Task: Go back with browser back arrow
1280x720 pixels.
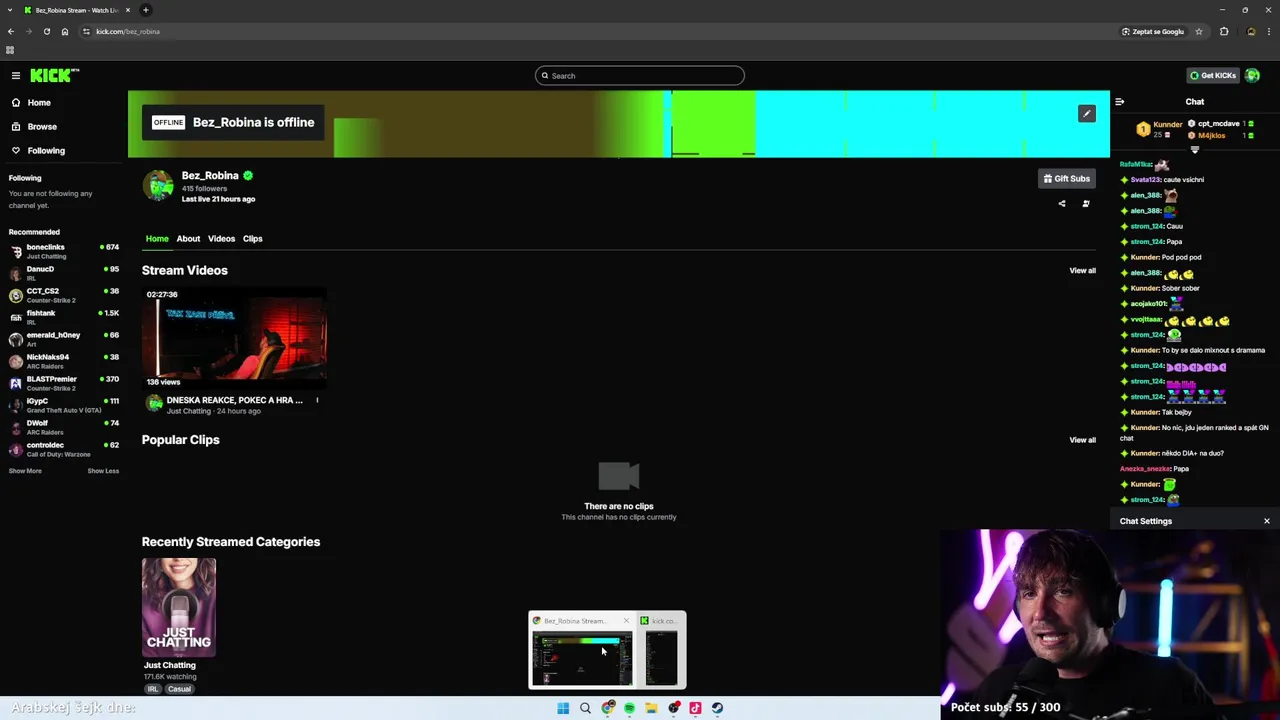Action: [11, 31]
